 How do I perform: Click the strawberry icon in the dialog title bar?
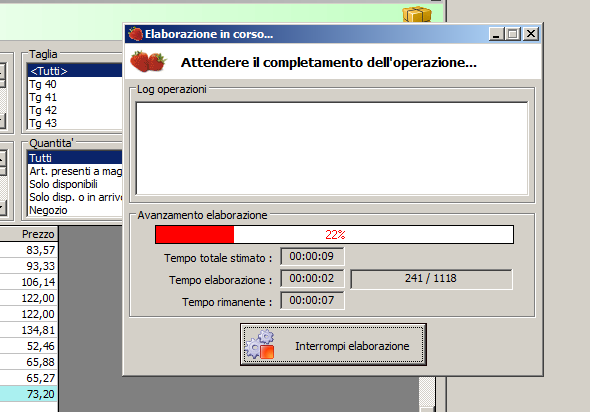pyautogui.click(x=135, y=34)
